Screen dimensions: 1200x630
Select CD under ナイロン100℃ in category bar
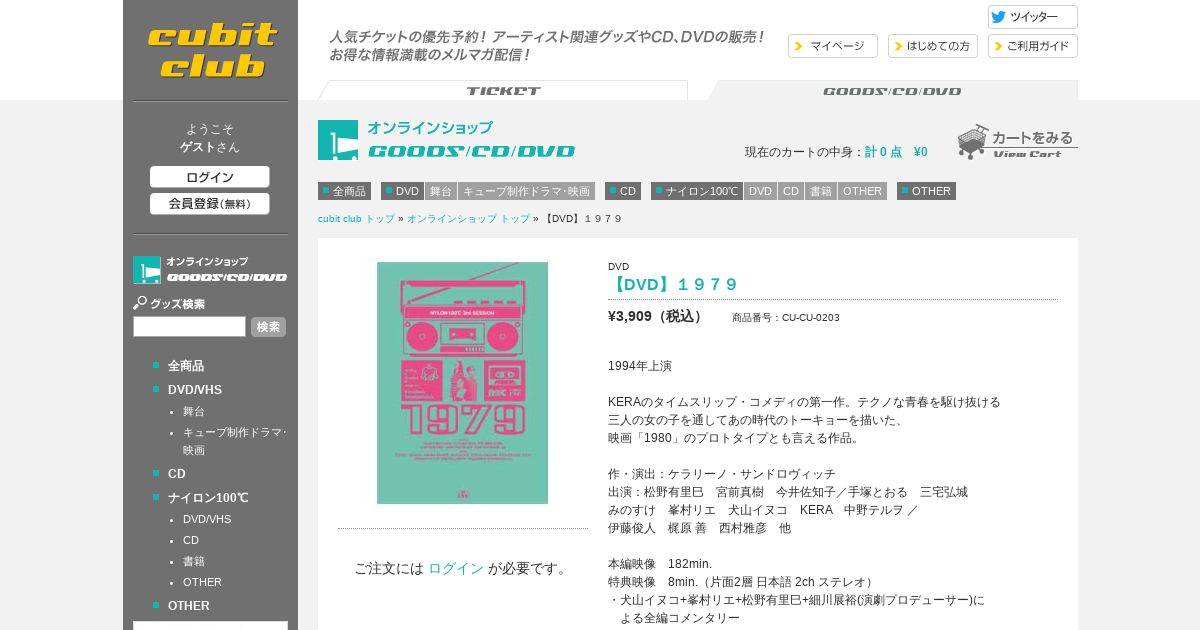click(791, 191)
